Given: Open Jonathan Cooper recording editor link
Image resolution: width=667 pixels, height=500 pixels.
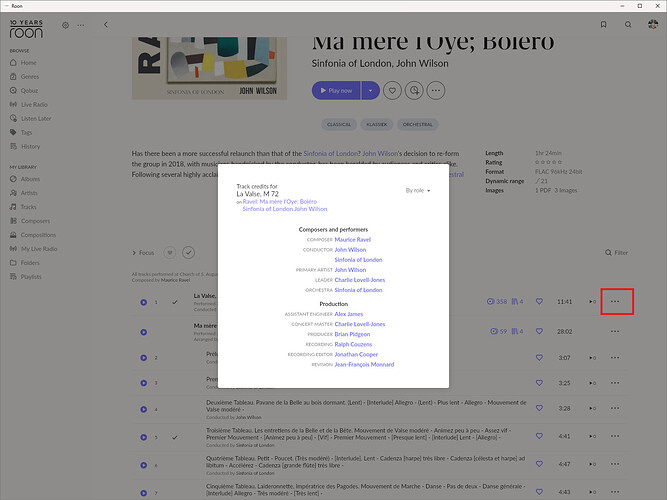Looking at the screenshot, I should pyautogui.click(x=356, y=354).
